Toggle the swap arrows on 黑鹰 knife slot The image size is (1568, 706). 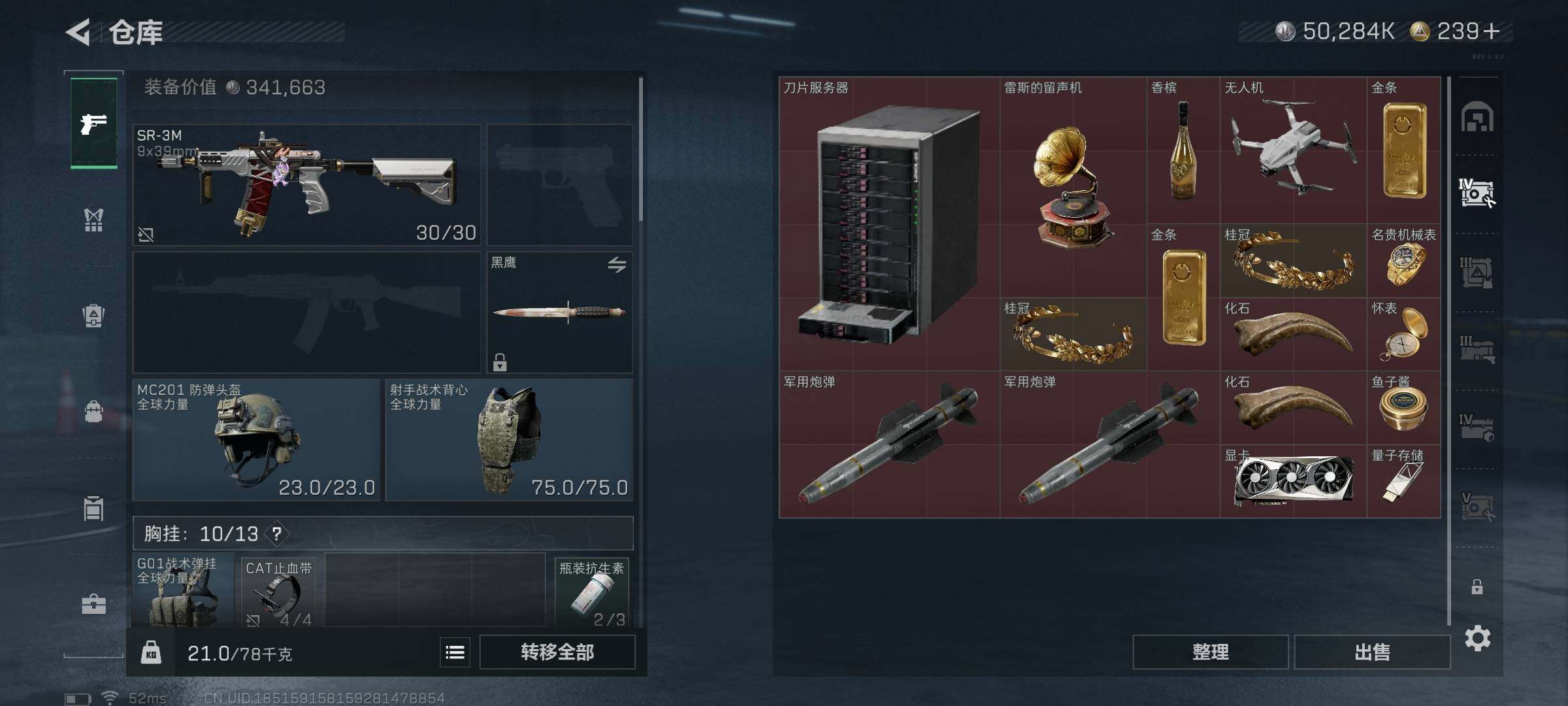(x=617, y=265)
